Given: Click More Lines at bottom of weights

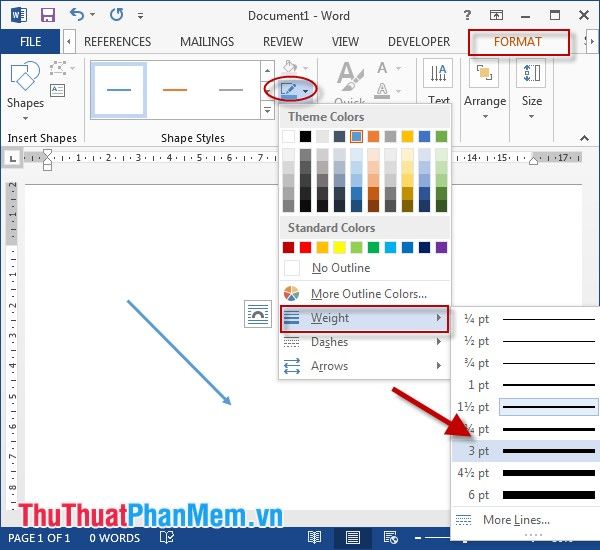Looking at the screenshot, I should pyautogui.click(x=515, y=520).
